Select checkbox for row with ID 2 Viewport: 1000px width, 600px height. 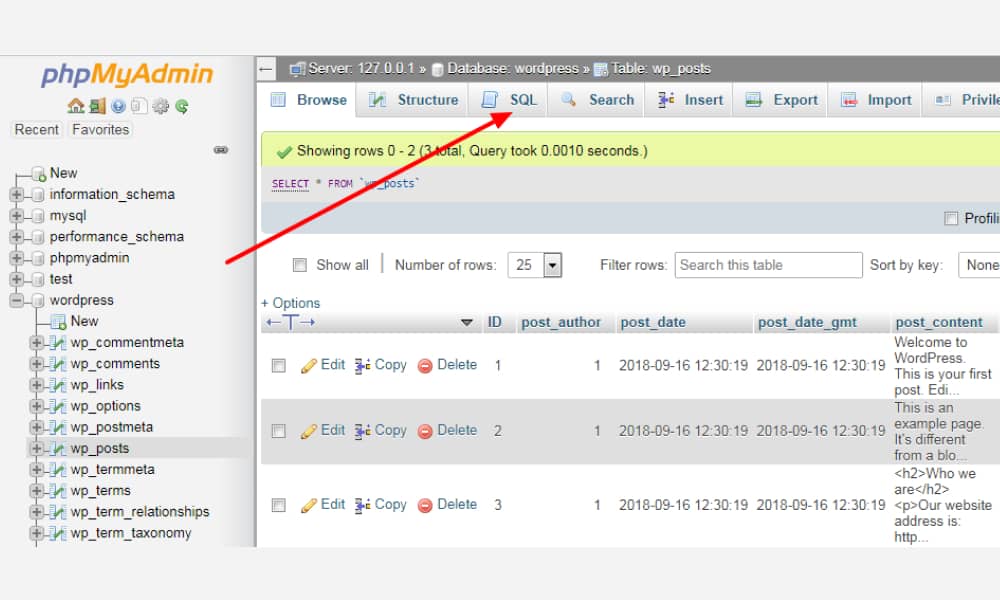pos(279,431)
